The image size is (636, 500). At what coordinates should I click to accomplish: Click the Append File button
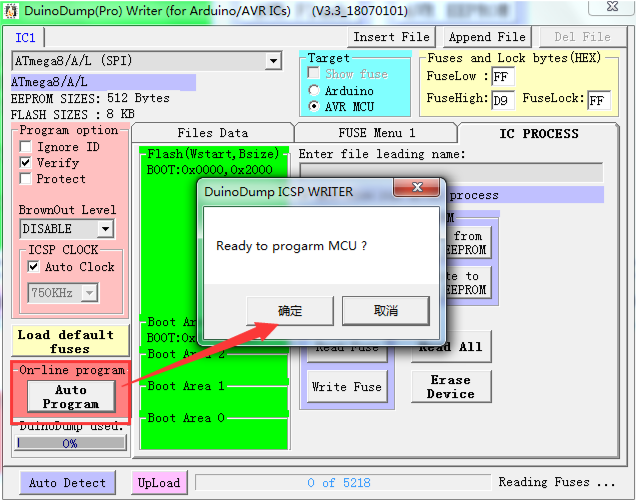[x=487, y=37]
